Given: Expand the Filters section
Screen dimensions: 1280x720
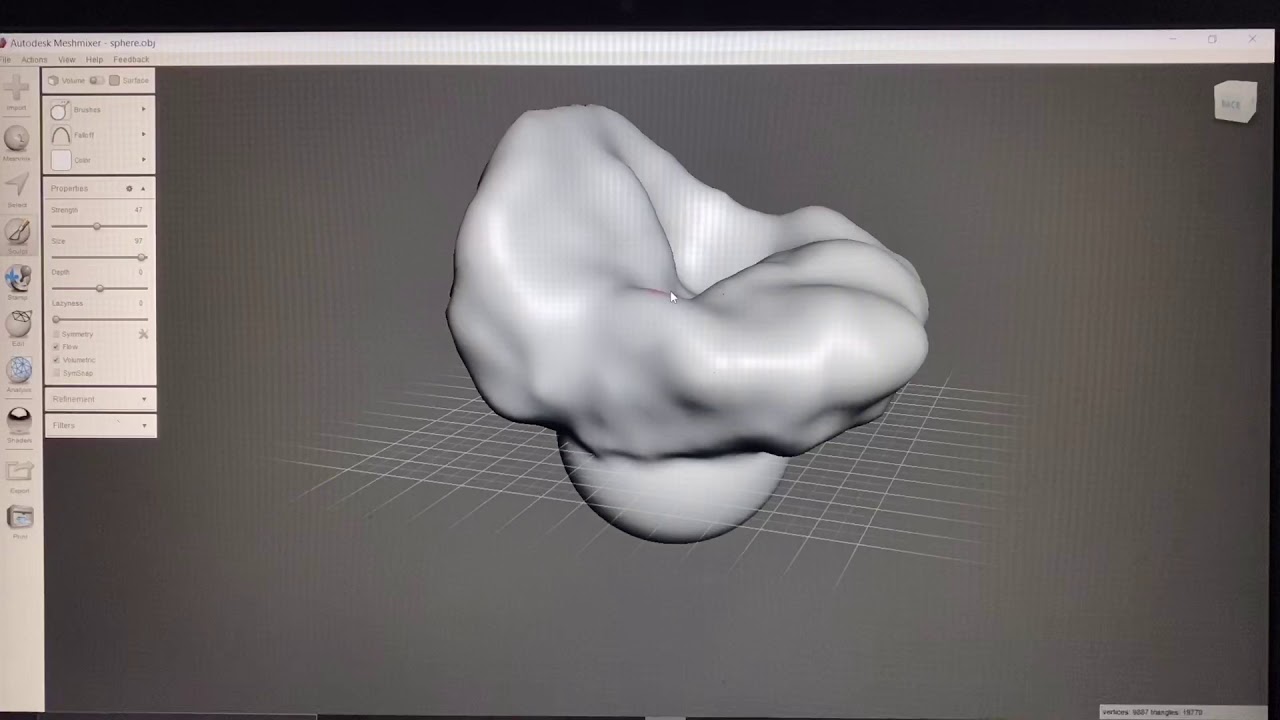Looking at the screenshot, I should [x=100, y=425].
